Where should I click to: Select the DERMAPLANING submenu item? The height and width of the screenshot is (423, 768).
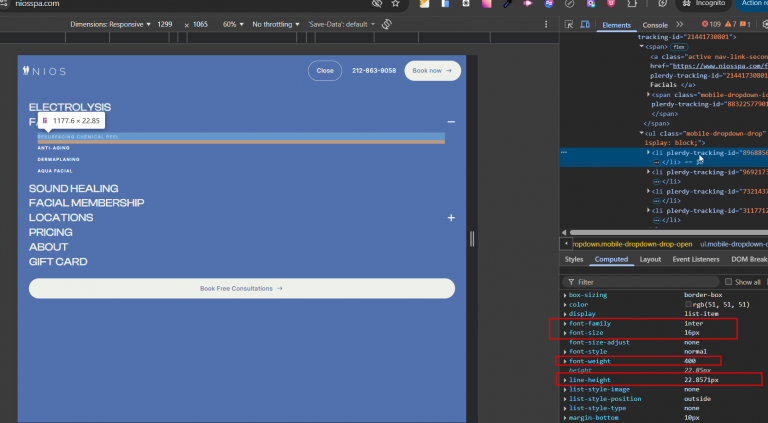point(58,160)
